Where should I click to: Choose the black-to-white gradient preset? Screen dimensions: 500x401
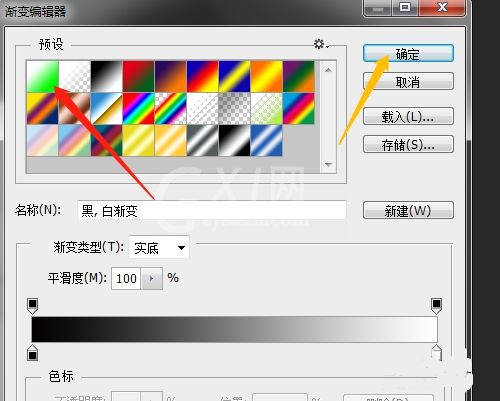click(x=107, y=76)
